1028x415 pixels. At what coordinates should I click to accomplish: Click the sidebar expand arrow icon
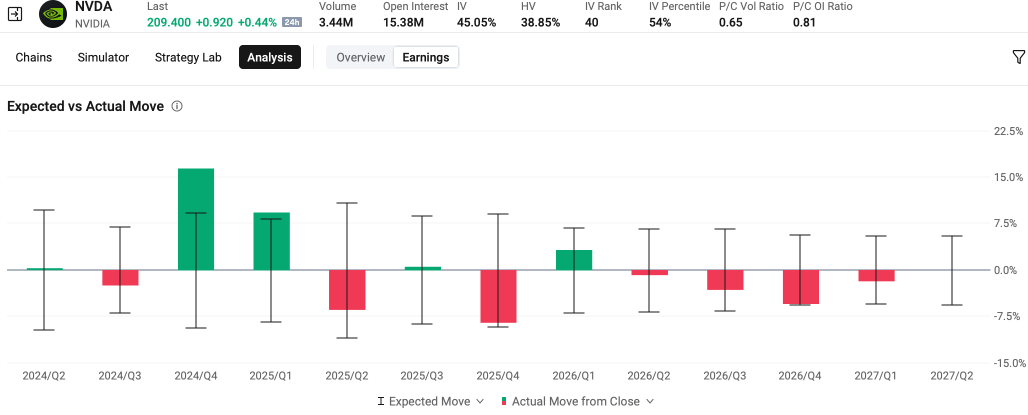15,14
